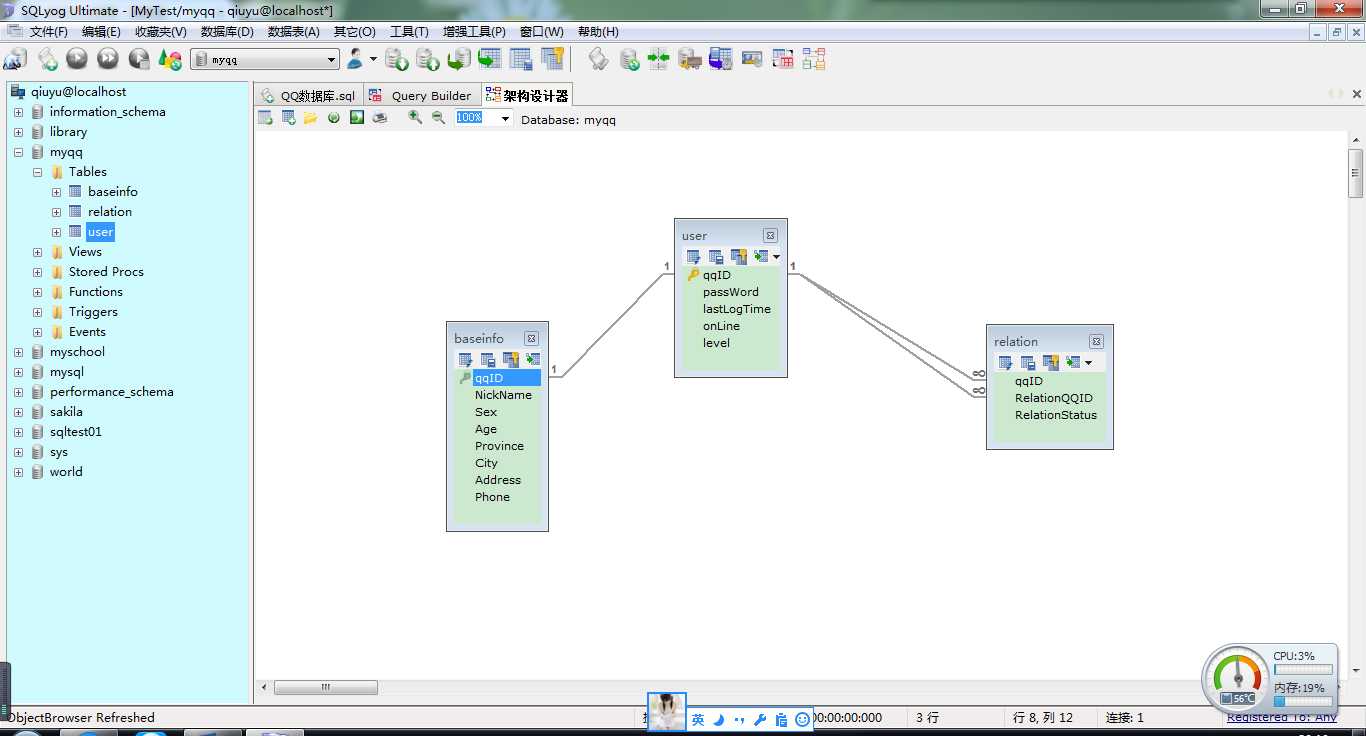Click the key index icon in user box

coord(739,257)
